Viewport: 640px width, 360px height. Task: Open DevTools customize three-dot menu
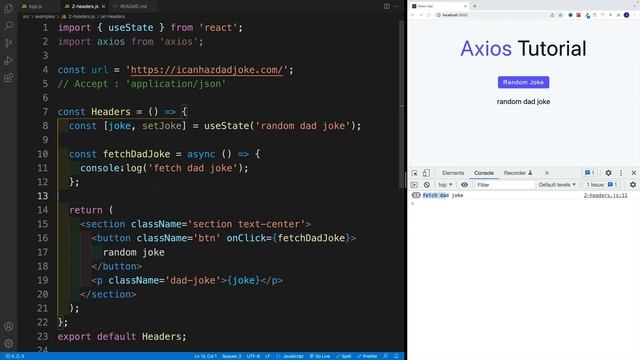621,173
